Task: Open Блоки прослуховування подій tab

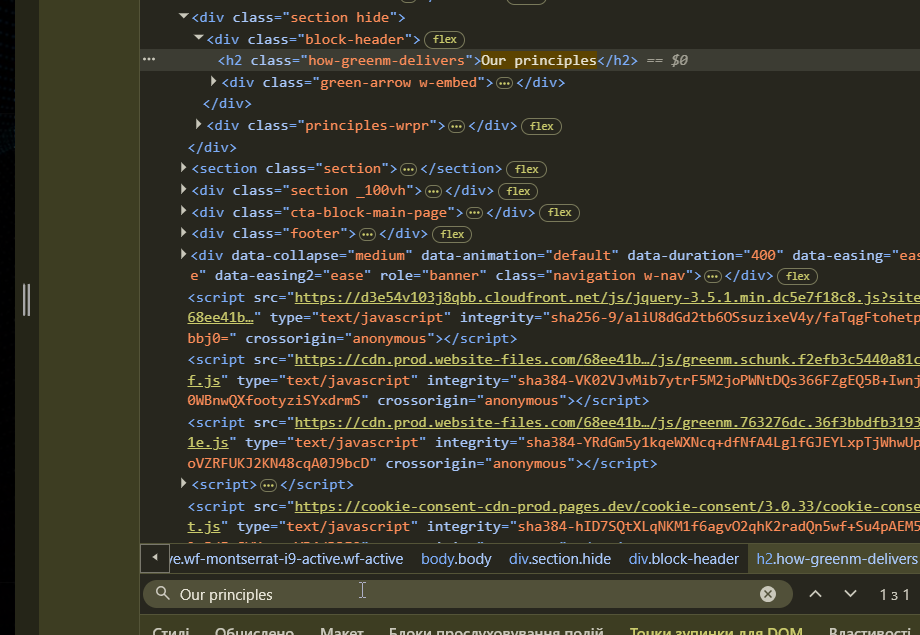Action: click(x=496, y=631)
